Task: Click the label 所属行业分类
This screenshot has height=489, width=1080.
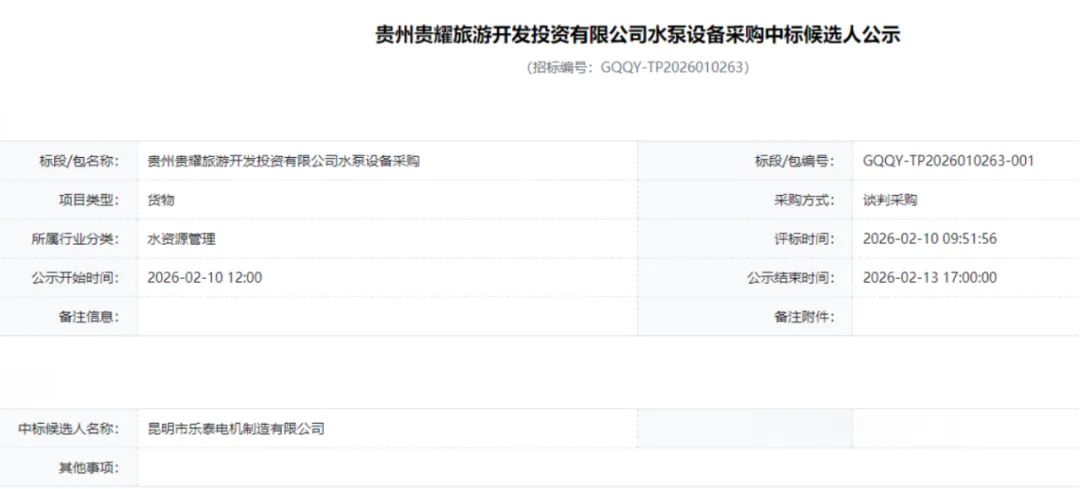Action: pos(75,239)
